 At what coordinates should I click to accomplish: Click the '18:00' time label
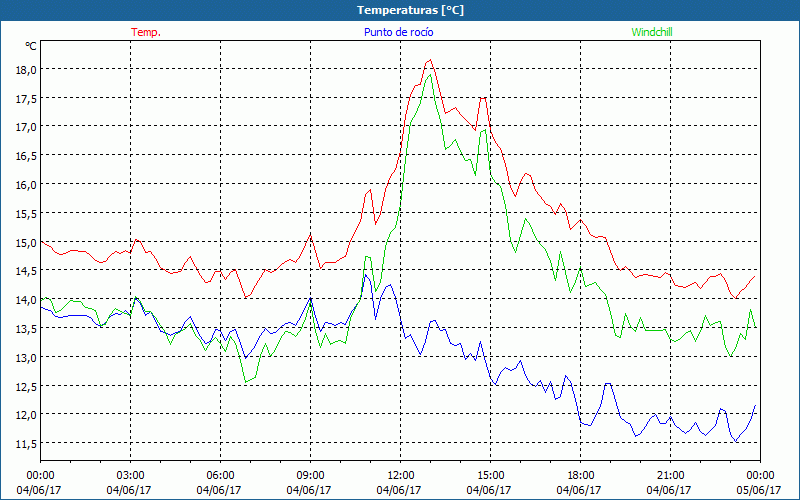580,476
